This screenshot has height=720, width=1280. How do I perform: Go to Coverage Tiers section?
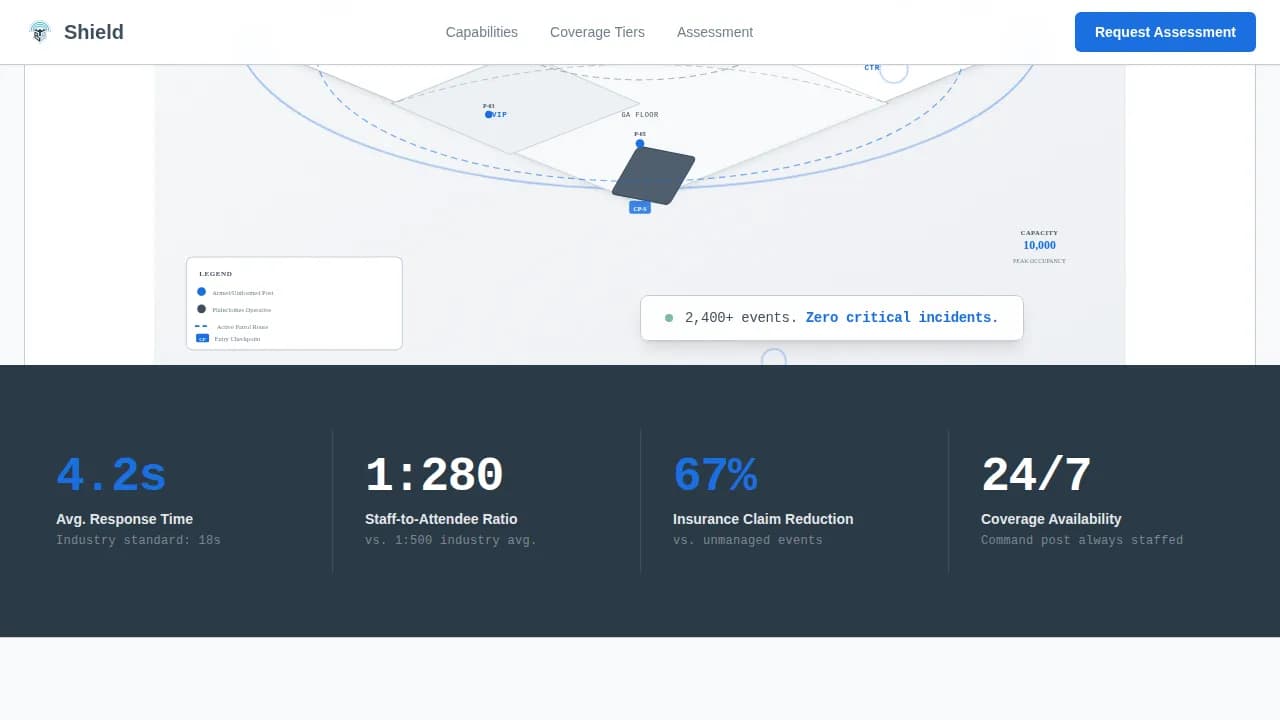[x=597, y=32]
